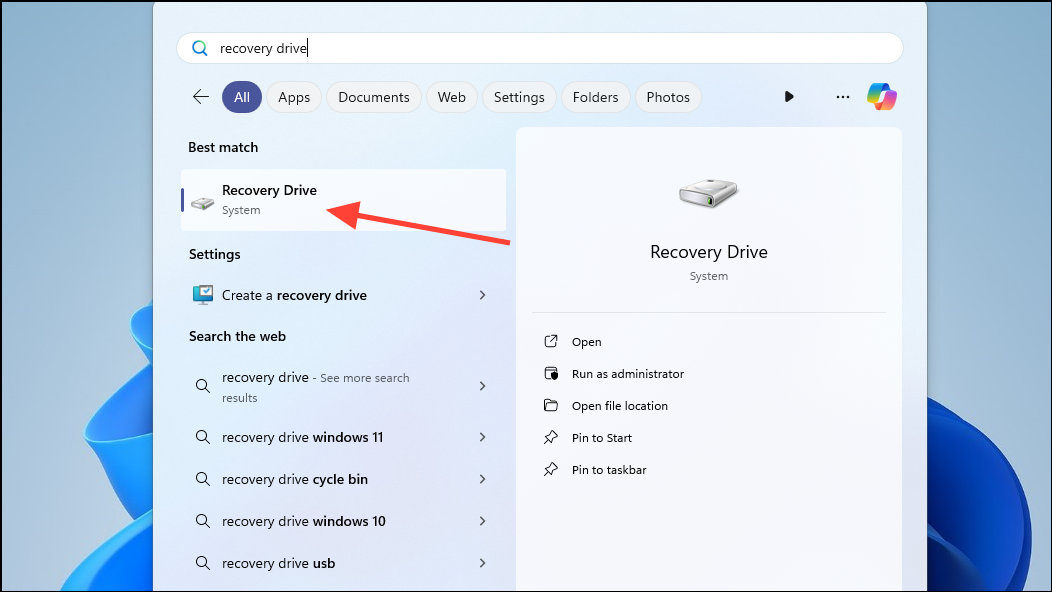Select the recovery drive windows 11 suggestion
1052x592 pixels.
[x=344, y=438]
